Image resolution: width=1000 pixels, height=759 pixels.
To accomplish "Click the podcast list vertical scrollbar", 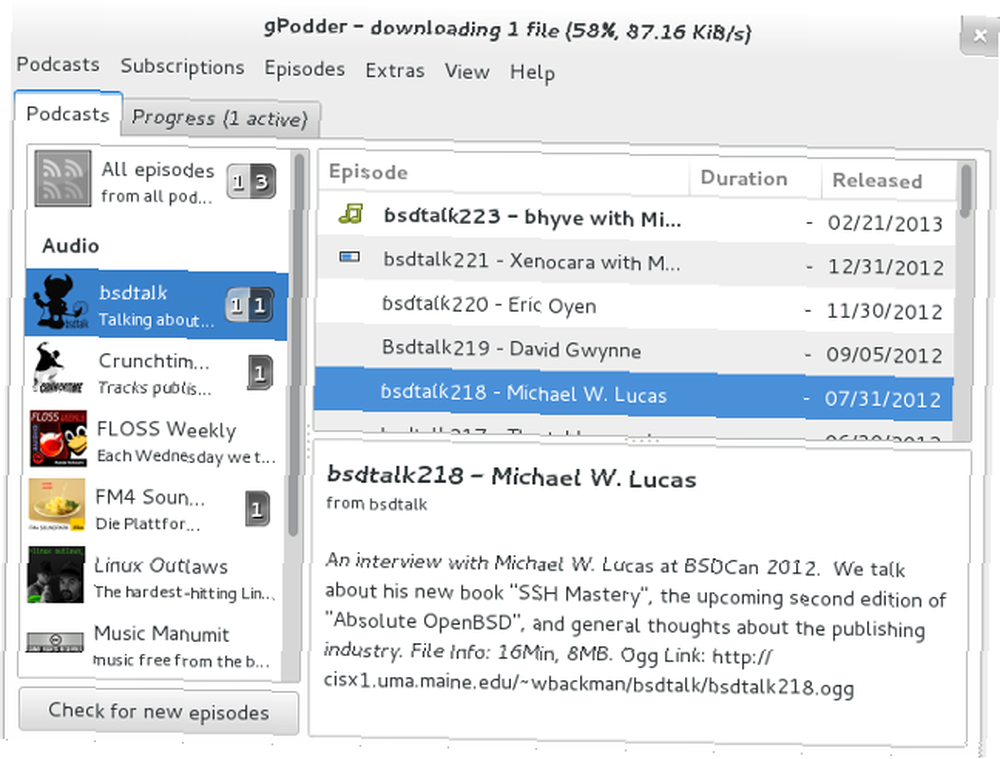I will (295, 415).
